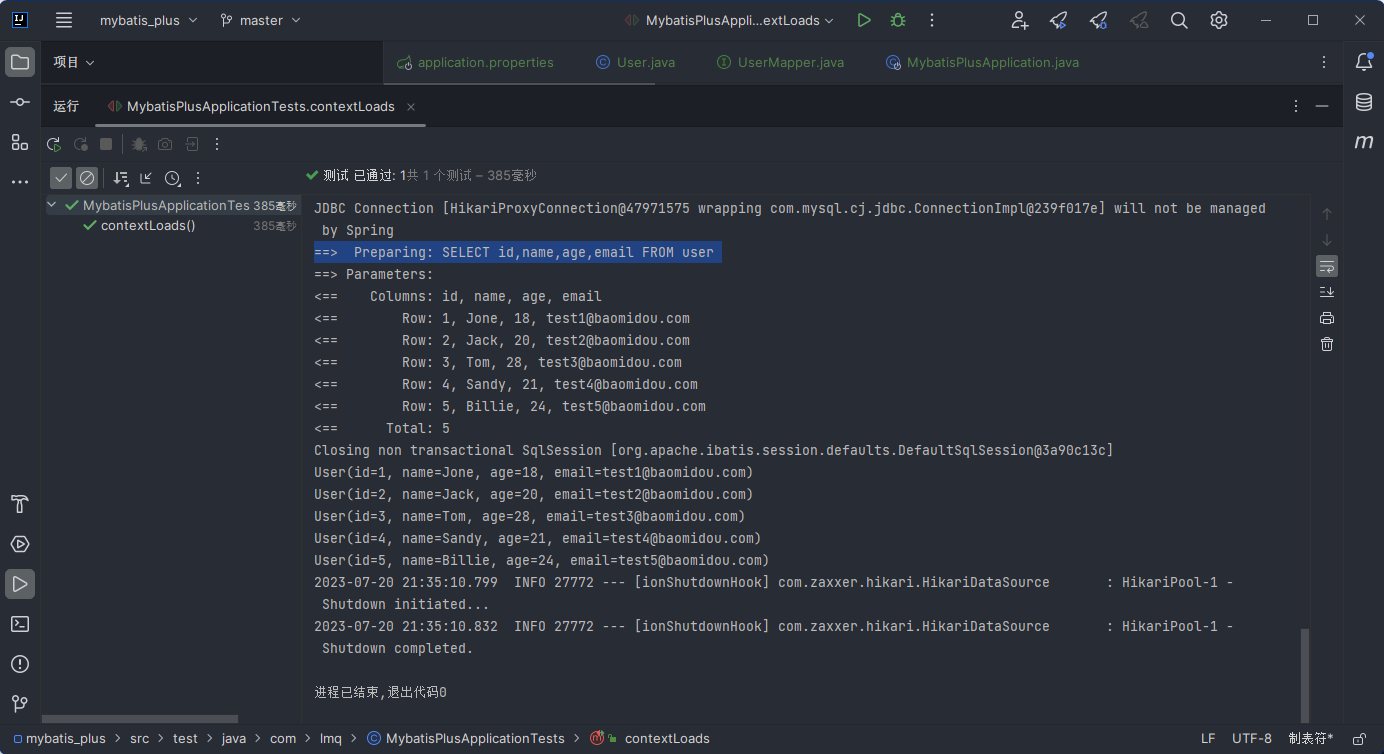This screenshot has height=754, width=1384.
Task: Print the console output
Action: click(x=1327, y=318)
